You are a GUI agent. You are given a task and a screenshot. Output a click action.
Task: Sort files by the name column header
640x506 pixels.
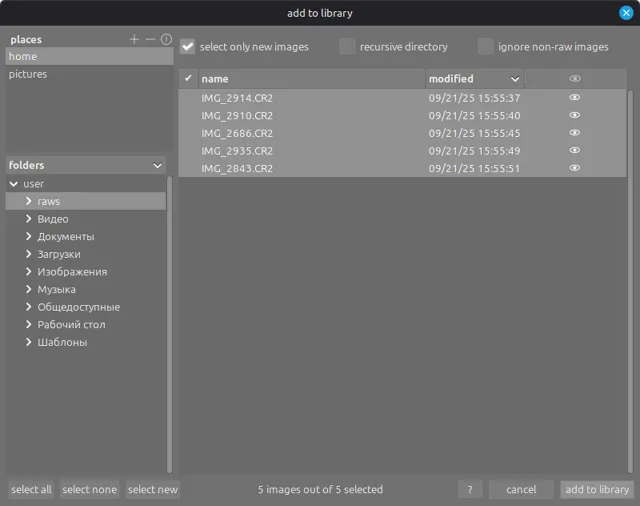pos(310,78)
